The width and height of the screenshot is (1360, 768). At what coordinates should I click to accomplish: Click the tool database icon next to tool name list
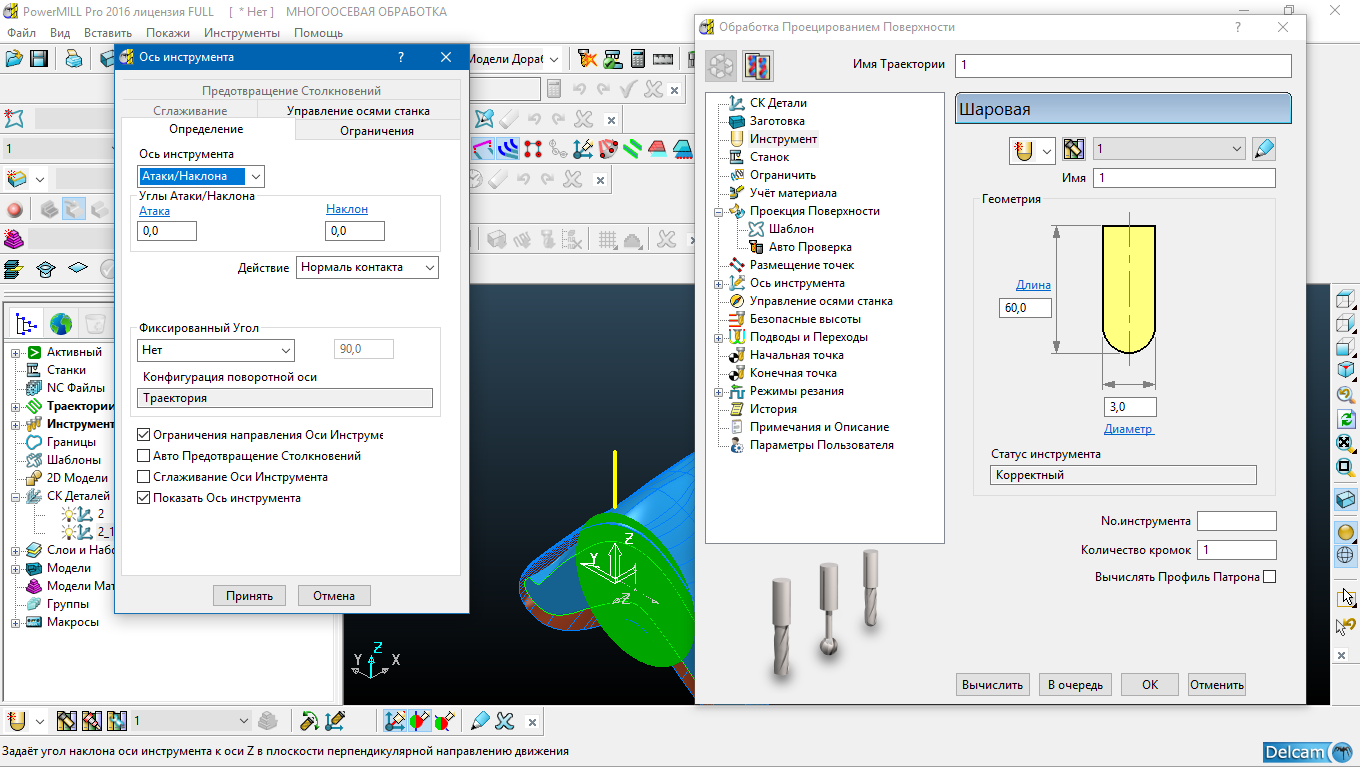click(1074, 150)
